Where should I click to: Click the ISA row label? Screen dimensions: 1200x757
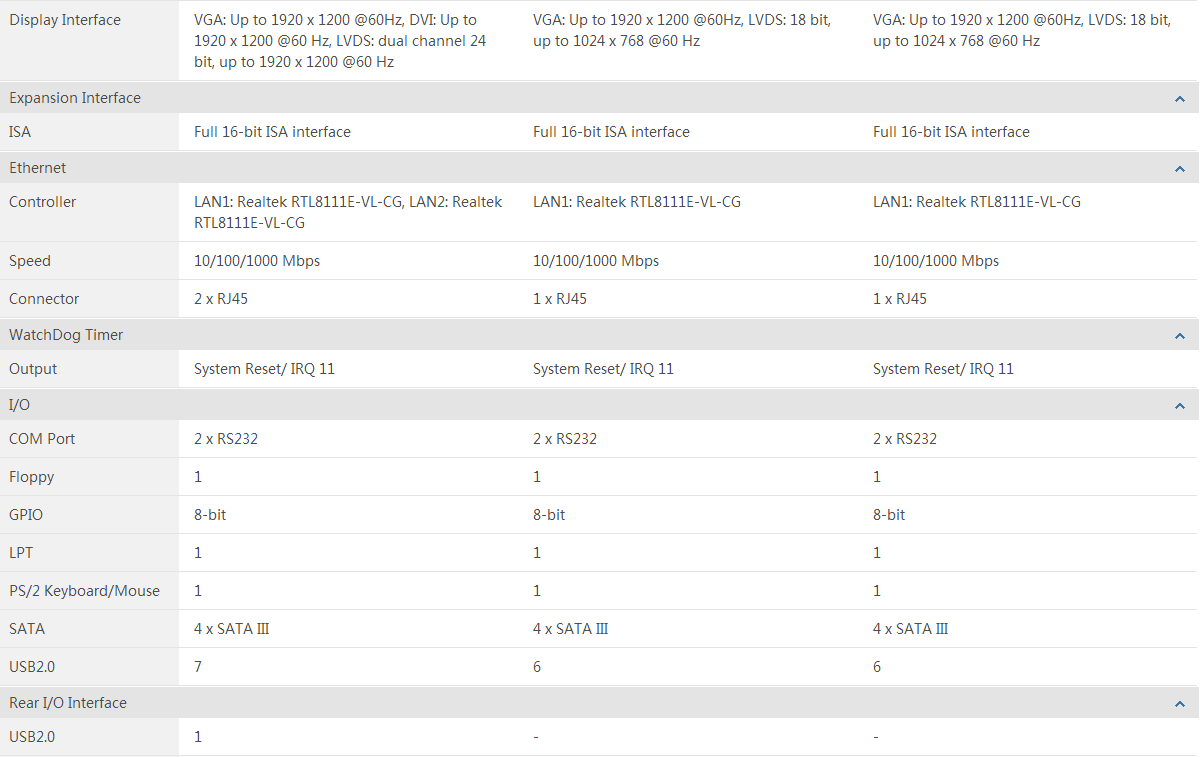(20, 132)
